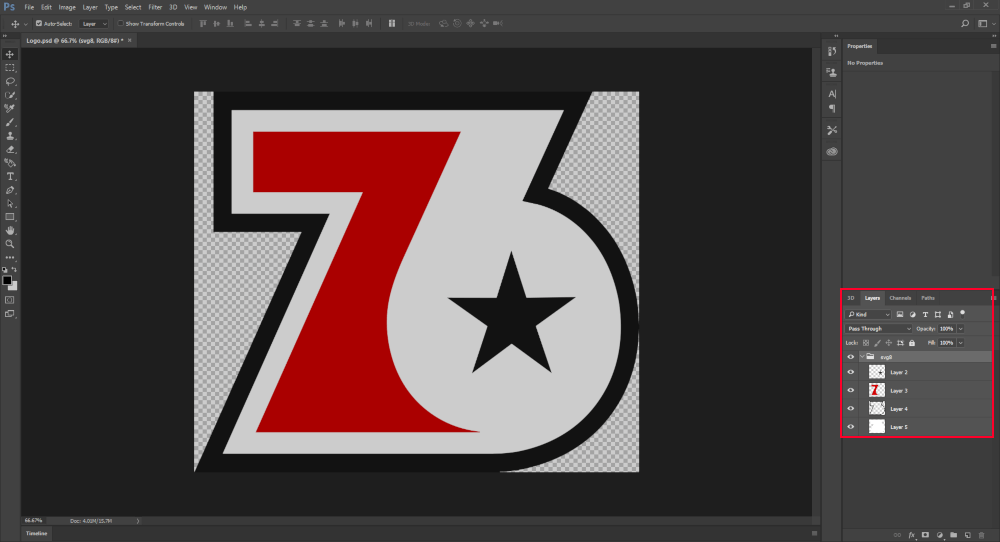Hide the svg8 group visibility eye

(850, 357)
